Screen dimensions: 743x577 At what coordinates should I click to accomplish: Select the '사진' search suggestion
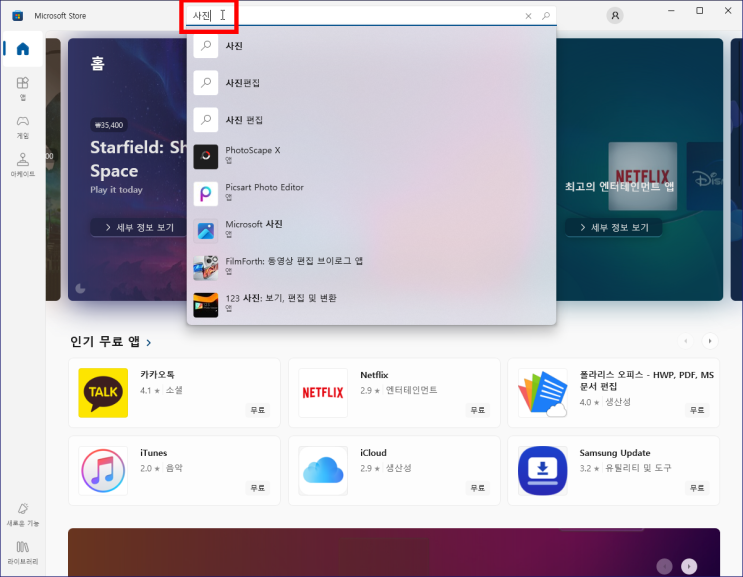point(372,46)
